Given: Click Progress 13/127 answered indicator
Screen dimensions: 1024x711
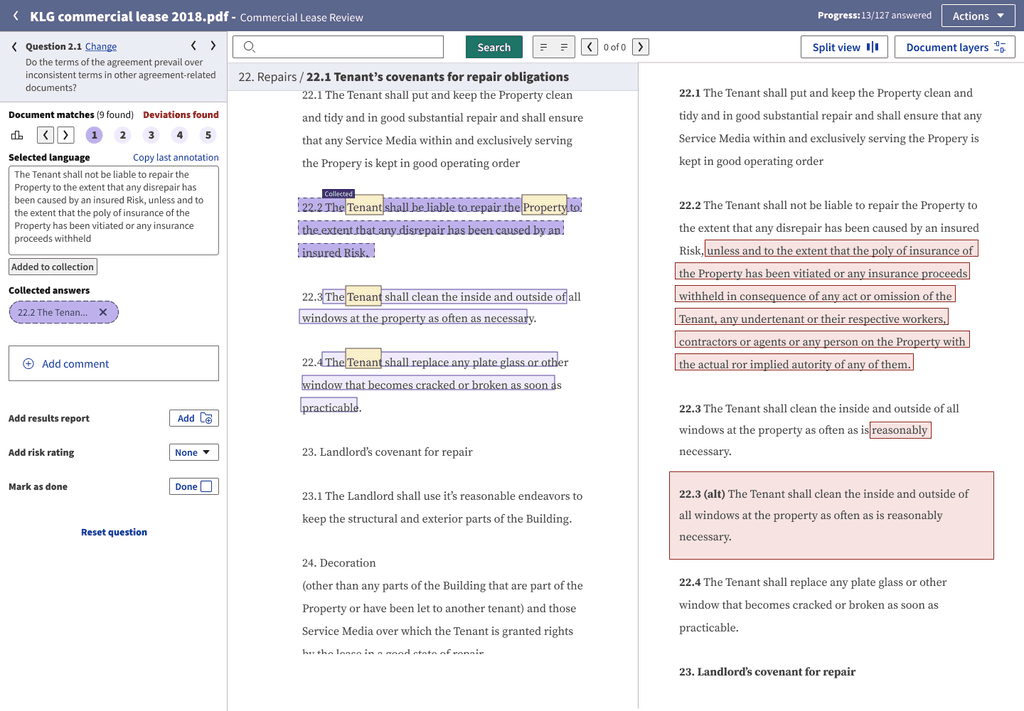Looking at the screenshot, I should click(874, 15).
